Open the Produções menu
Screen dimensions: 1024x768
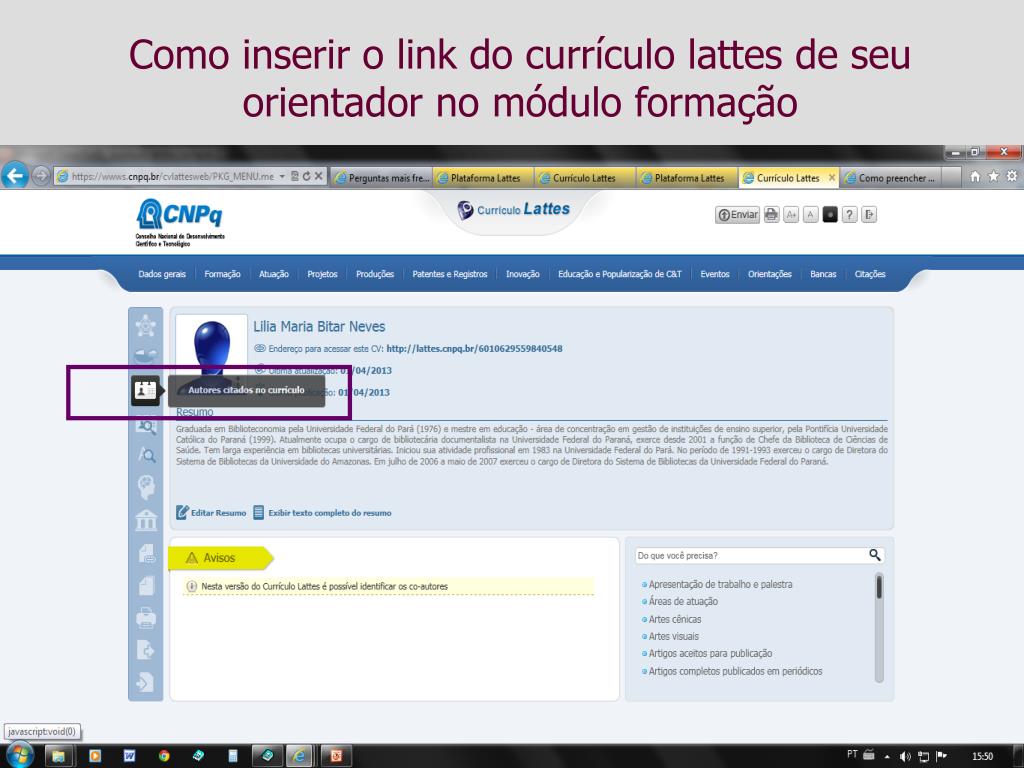pos(375,274)
